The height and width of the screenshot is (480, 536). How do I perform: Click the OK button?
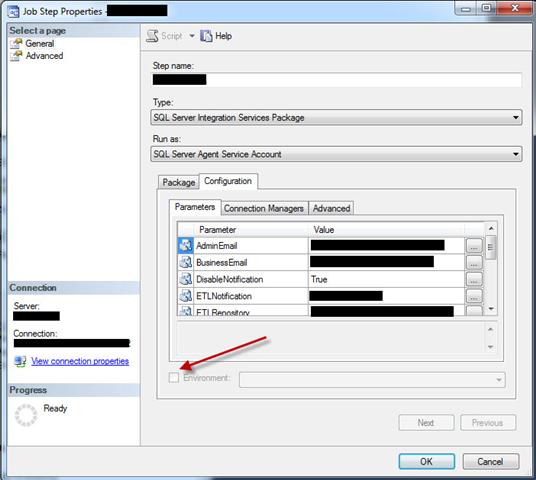pos(427,462)
